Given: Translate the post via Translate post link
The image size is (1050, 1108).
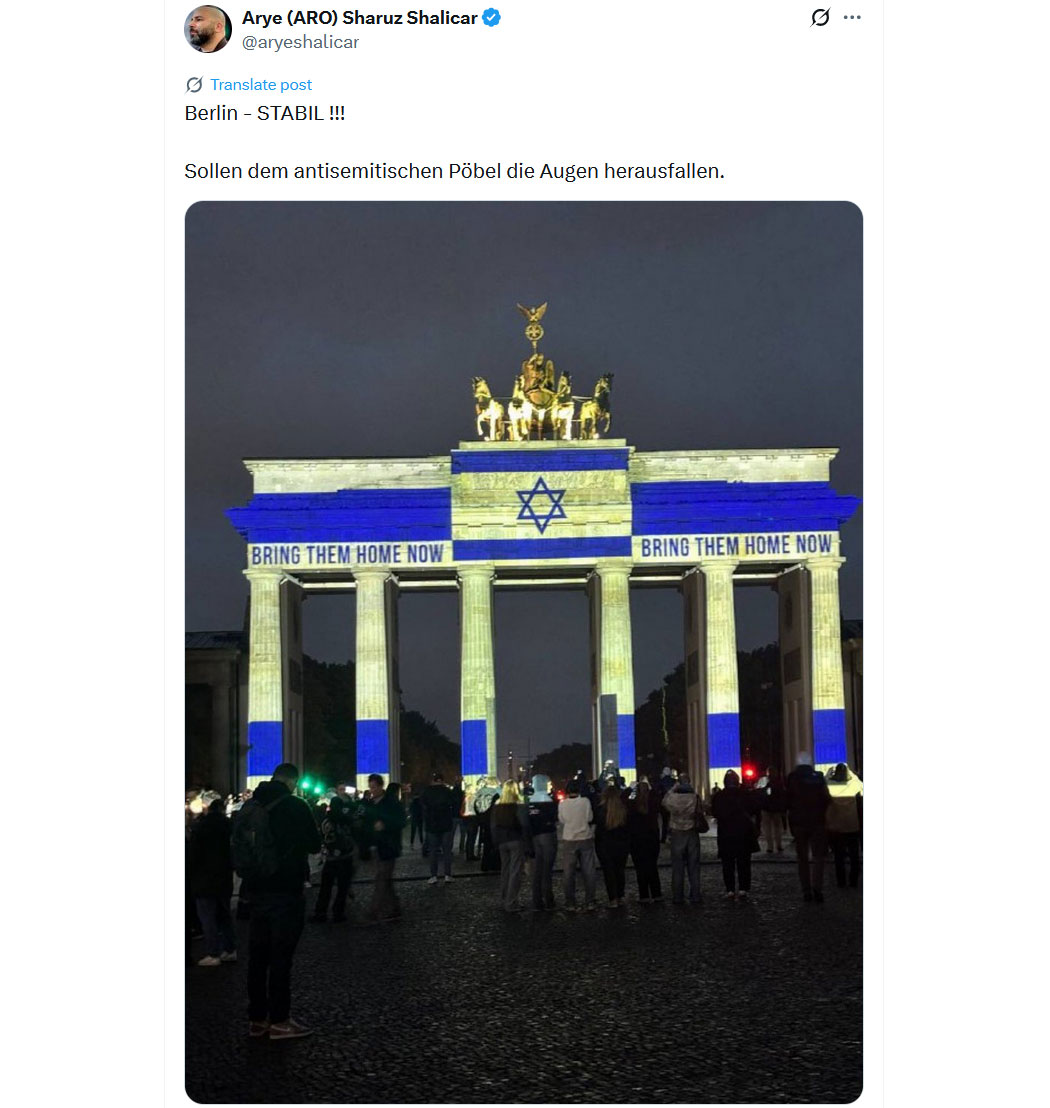Looking at the screenshot, I should coord(261,85).
